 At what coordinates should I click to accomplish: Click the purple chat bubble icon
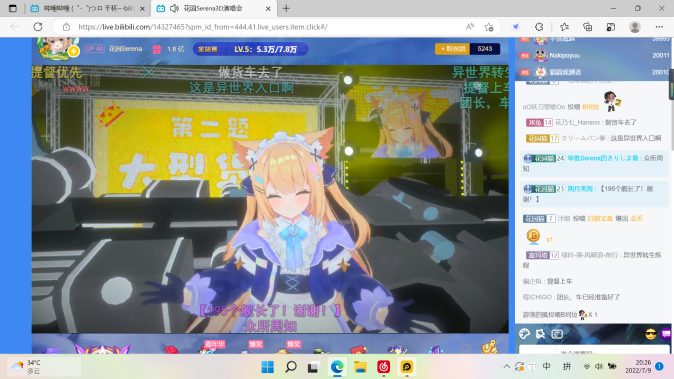[x=666, y=334]
